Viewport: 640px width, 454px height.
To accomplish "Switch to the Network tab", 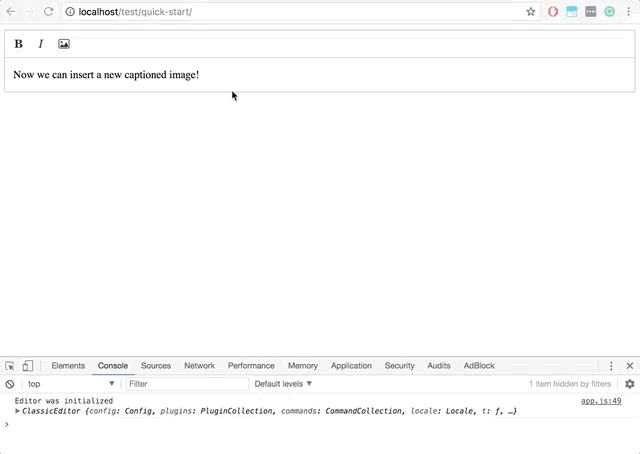I will coord(199,366).
